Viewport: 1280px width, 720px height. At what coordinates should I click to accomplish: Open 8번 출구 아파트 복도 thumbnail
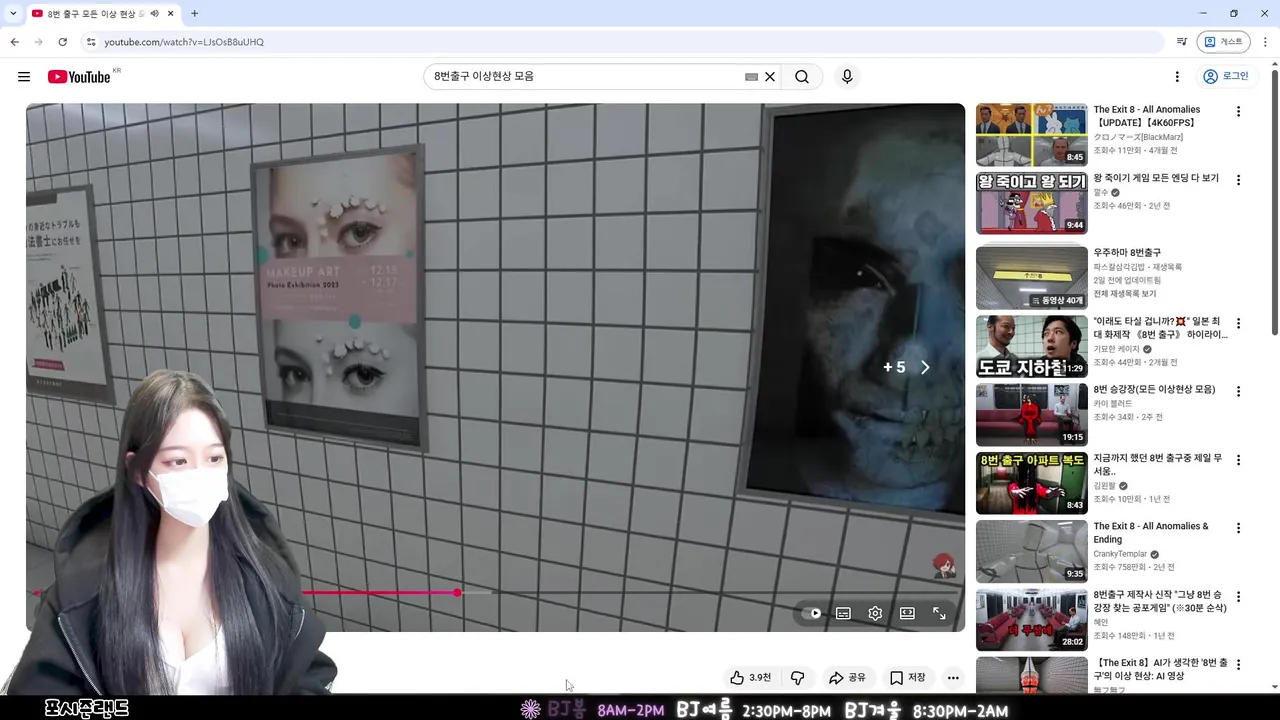pyautogui.click(x=1031, y=483)
